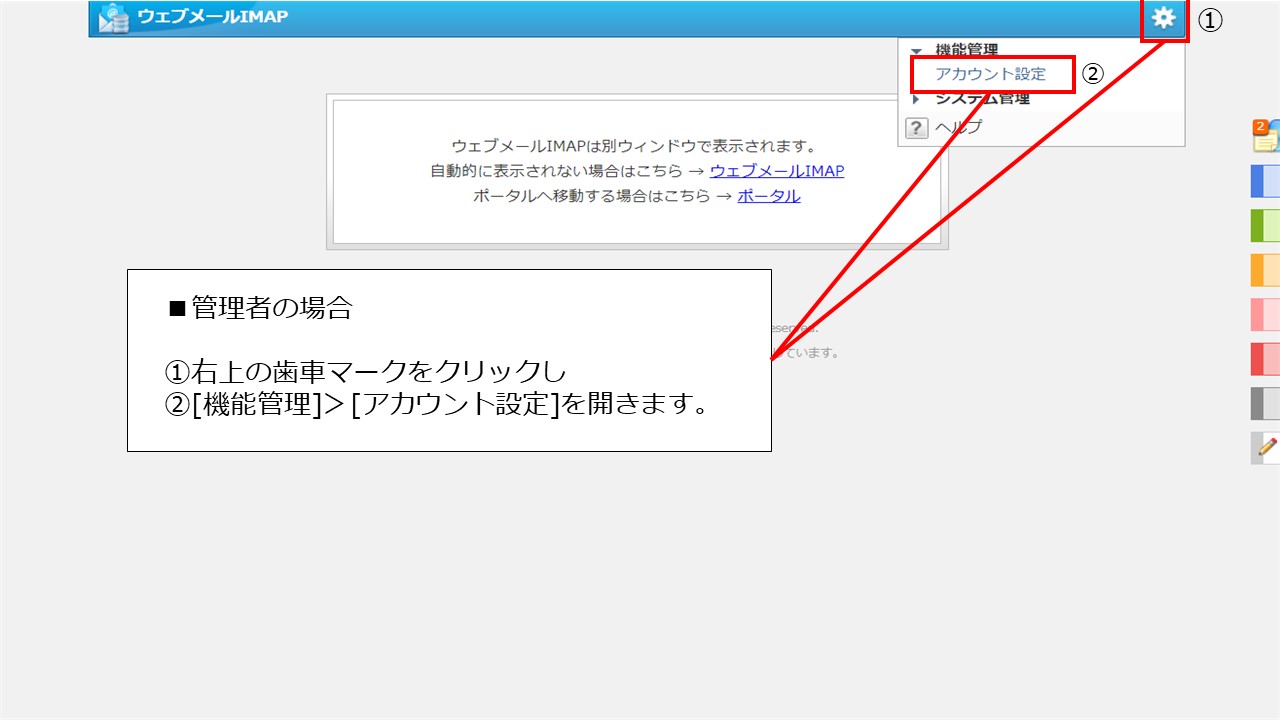Click the ウェブメールIMAP title bar icon
Screen dimensions: 1280x720
click(113, 17)
